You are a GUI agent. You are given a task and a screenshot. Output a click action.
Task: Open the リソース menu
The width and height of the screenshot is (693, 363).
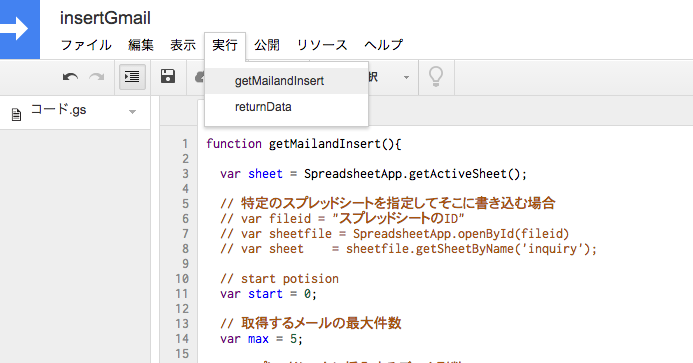322,45
